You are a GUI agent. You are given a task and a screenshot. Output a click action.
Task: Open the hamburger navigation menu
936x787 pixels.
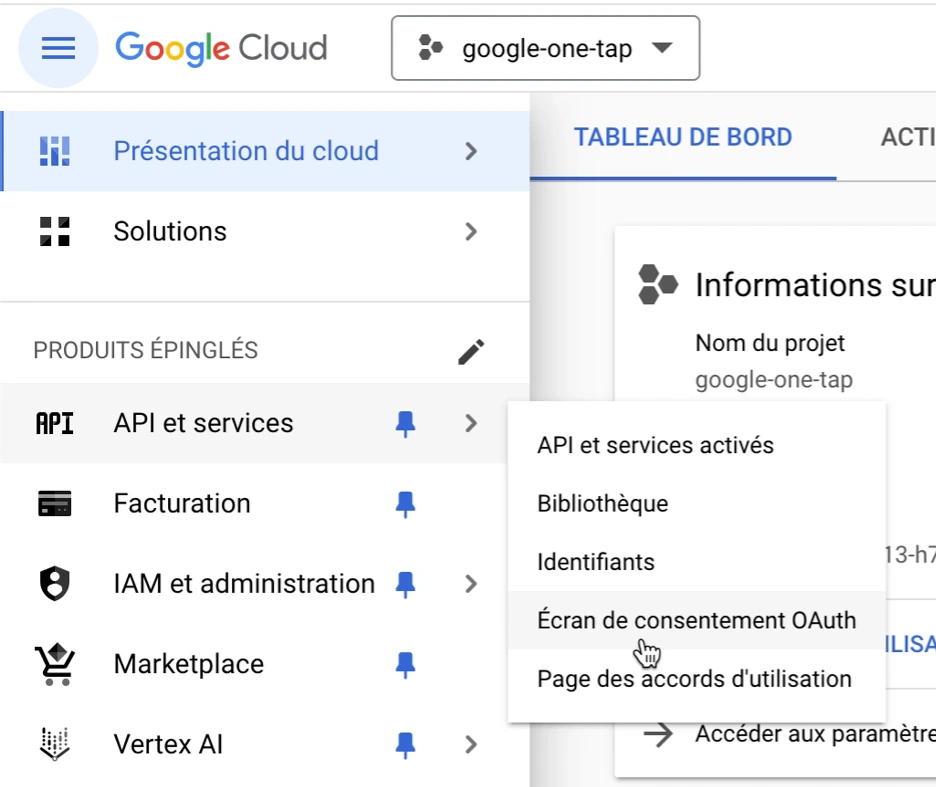tap(58, 48)
